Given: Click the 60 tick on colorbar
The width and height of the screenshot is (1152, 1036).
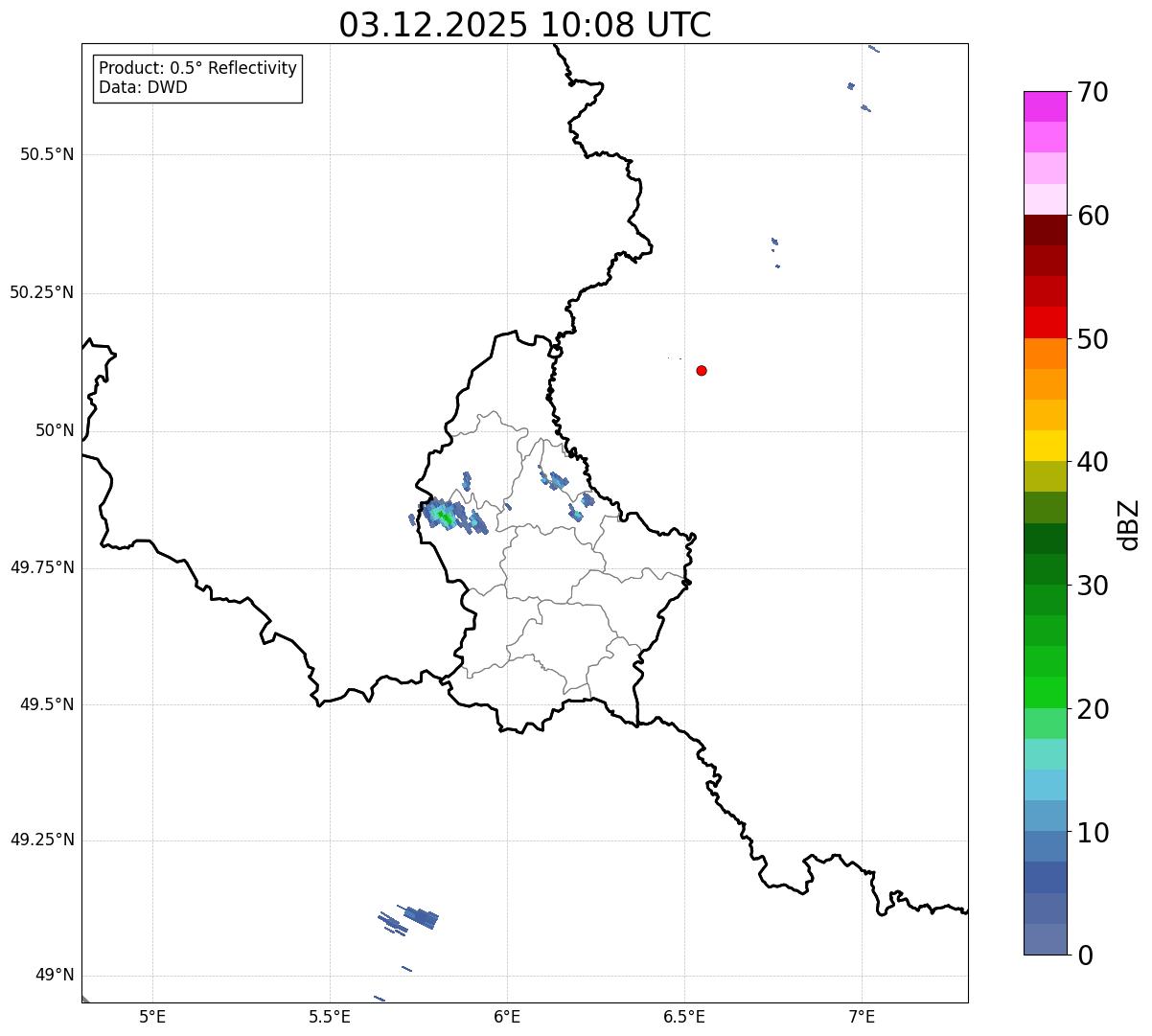Looking at the screenshot, I should click(1093, 216).
